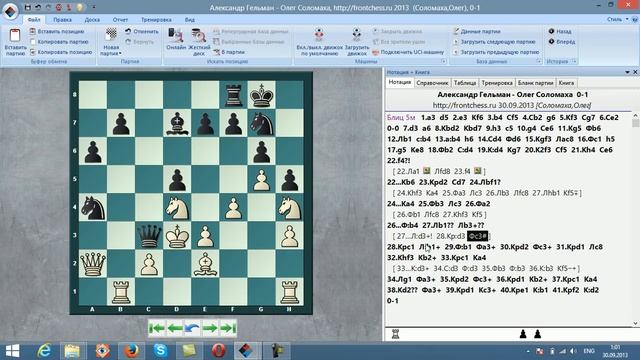This screenshot has width=640, height=360.
Task: Click Загрузить следующую партию
Action: pos(494,42)
